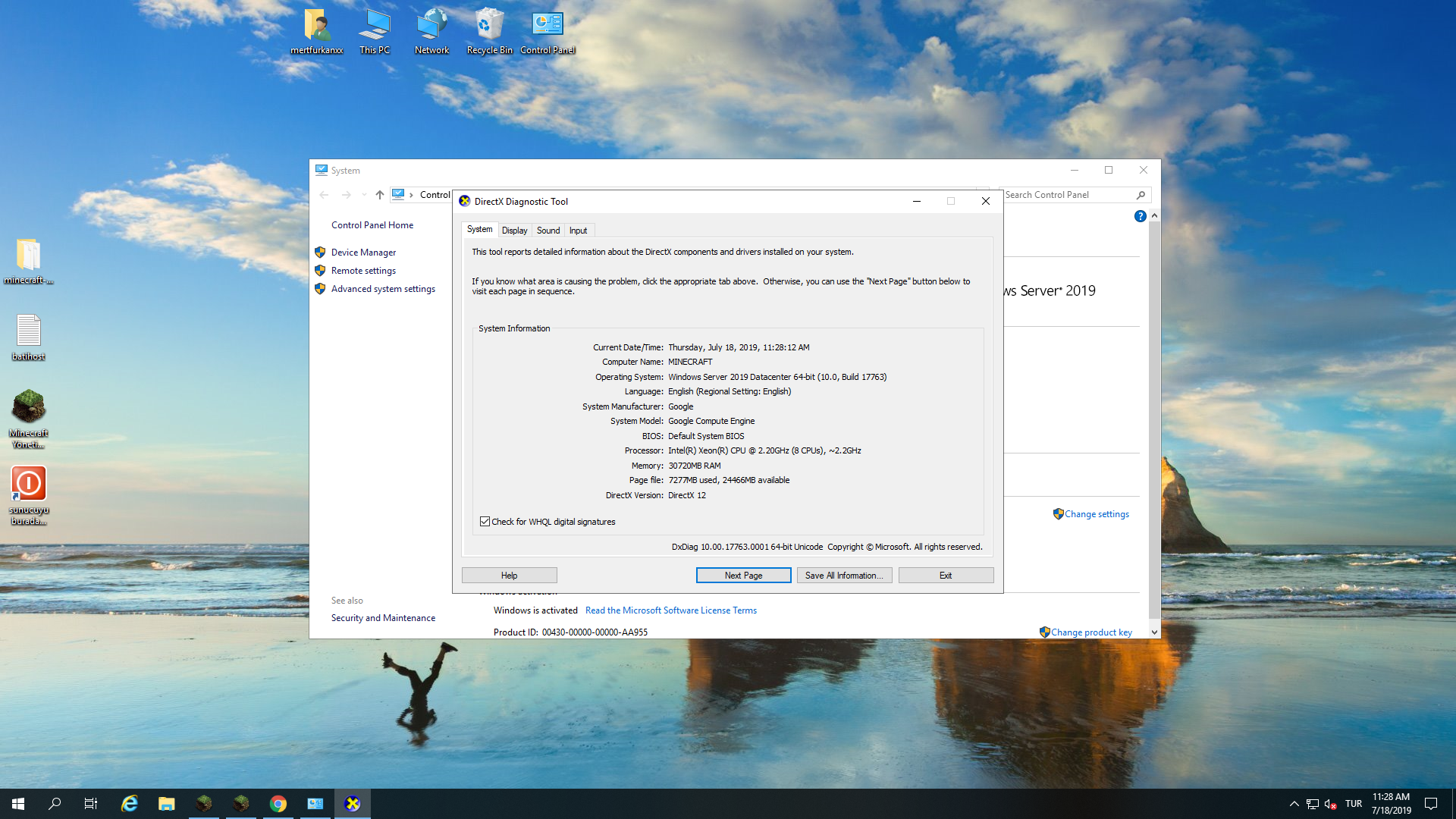The width and height of the screenshot is (1456, 819).
Task: Open taskbar search
Action: [55, 804]
